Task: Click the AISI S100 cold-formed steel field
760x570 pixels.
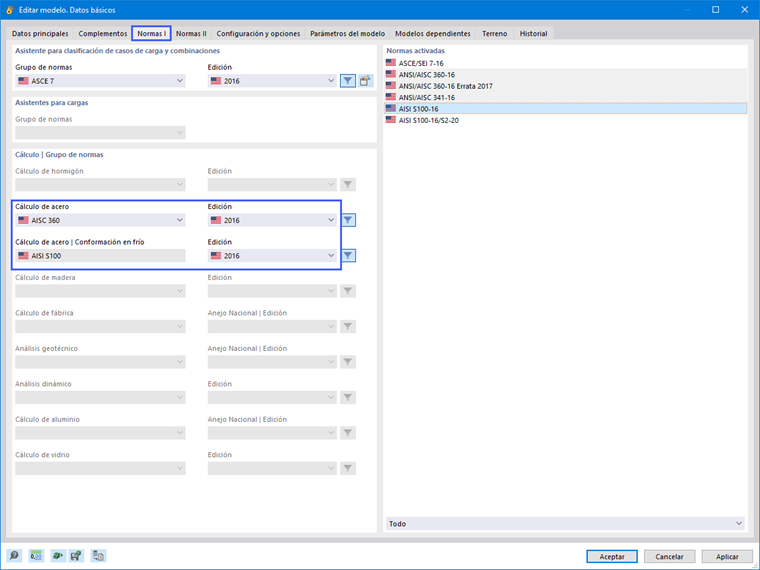Action: [x=100, y=255]
